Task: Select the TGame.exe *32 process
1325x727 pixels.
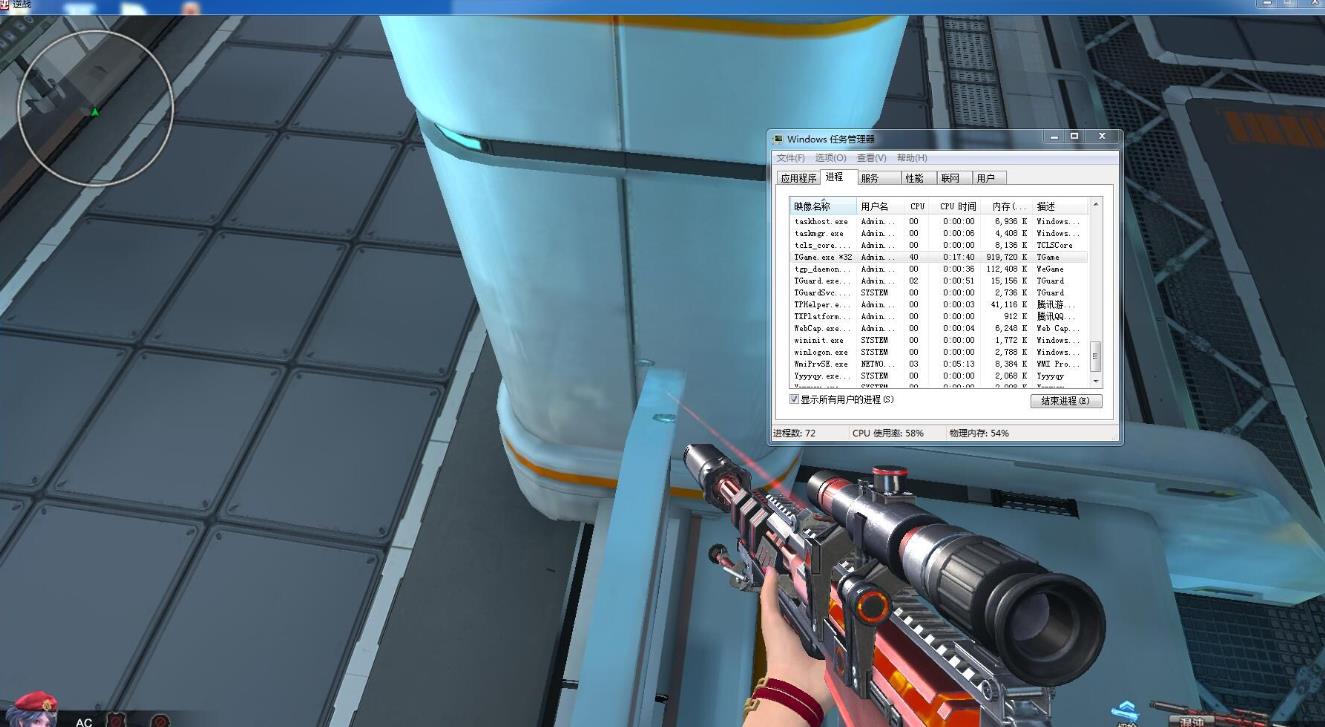Action: (940, 257)
